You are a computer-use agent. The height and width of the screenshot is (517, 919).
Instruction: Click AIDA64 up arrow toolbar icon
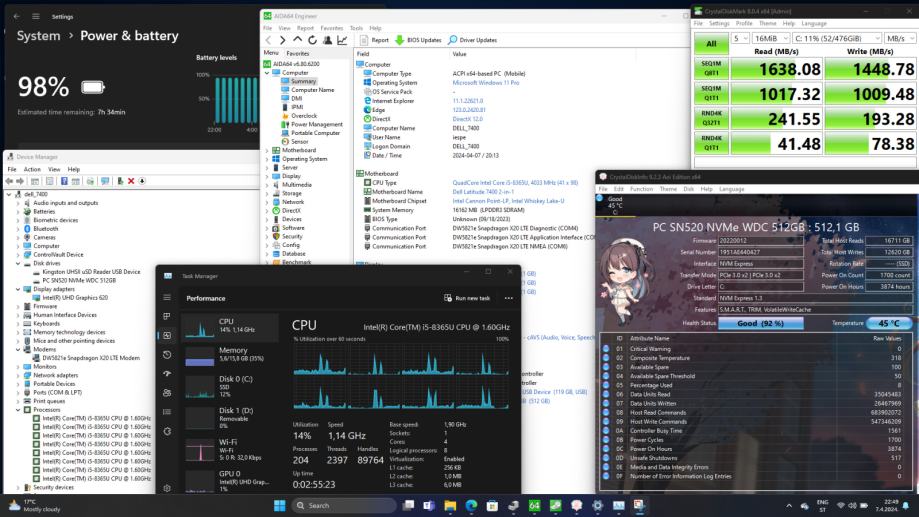tap(298, 40)
